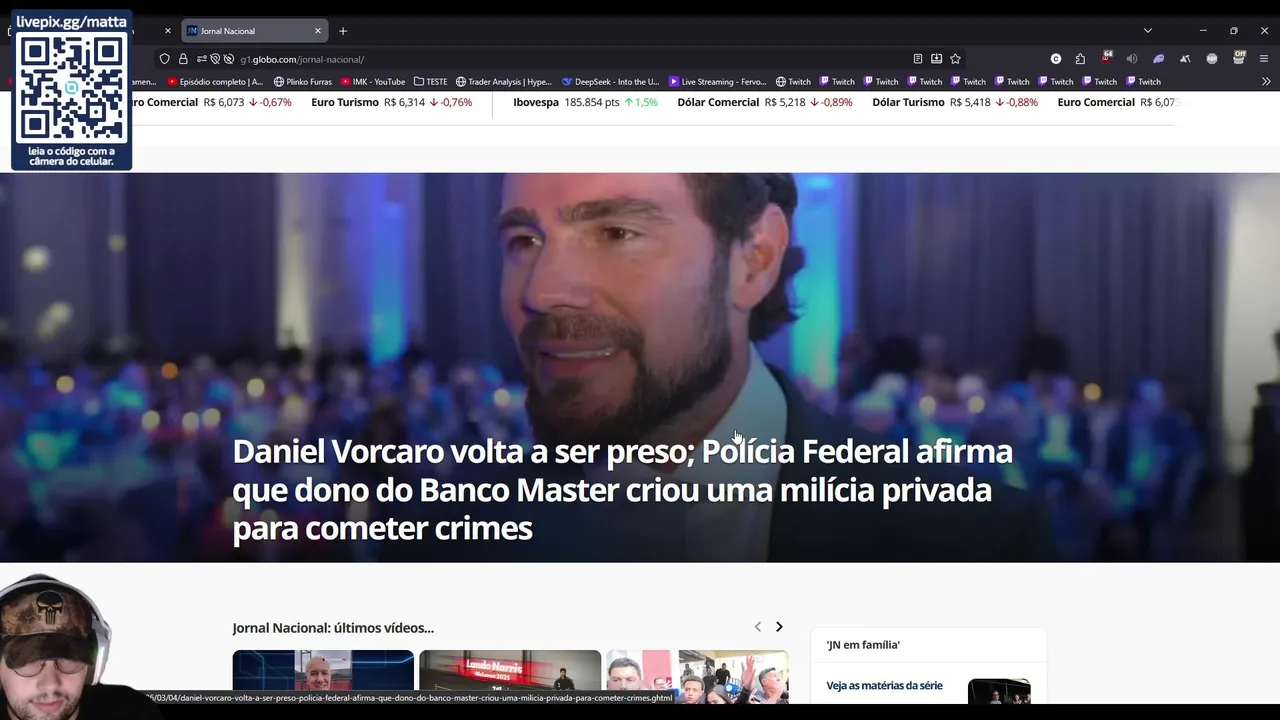Show more bookmarks with the double chevron
1280x720 pixels.
[x=1266, y=82]
